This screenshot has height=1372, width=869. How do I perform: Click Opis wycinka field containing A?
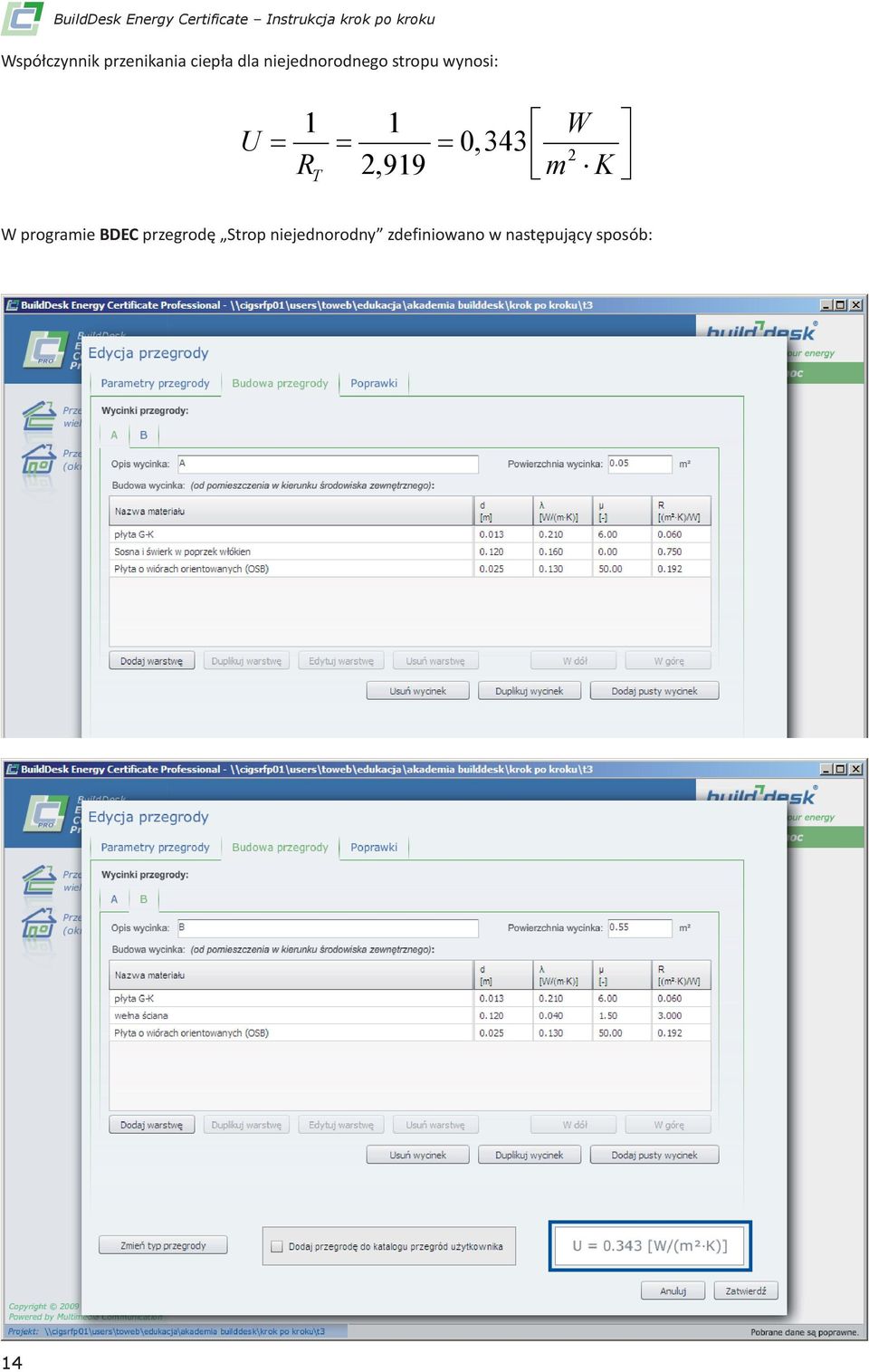point(328,464)
